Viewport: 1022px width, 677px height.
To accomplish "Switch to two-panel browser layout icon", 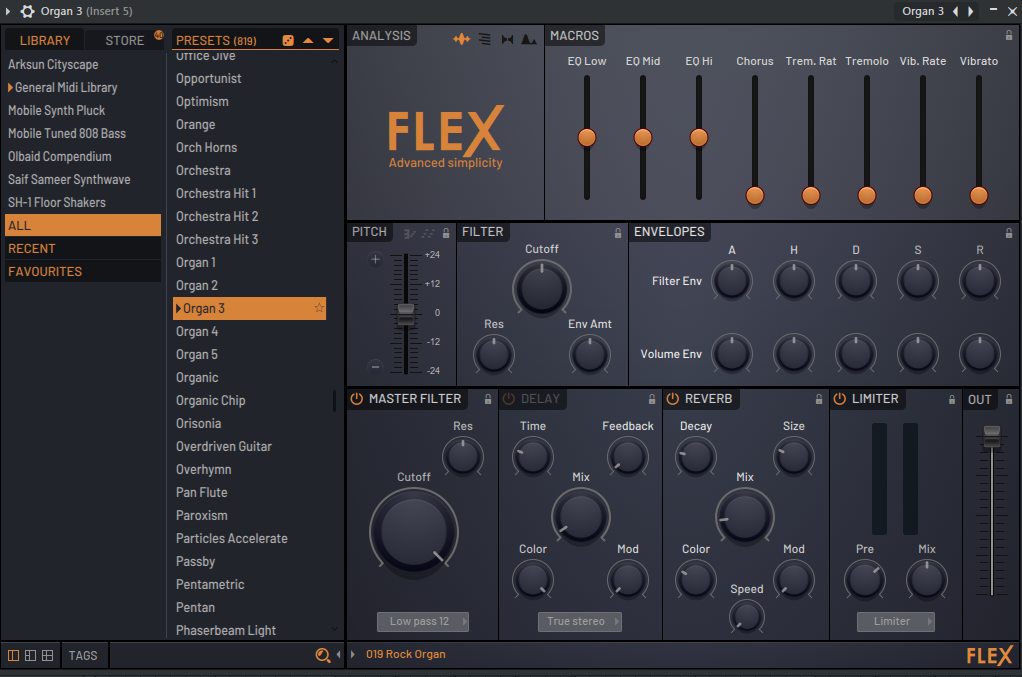I will pos(31,655).
